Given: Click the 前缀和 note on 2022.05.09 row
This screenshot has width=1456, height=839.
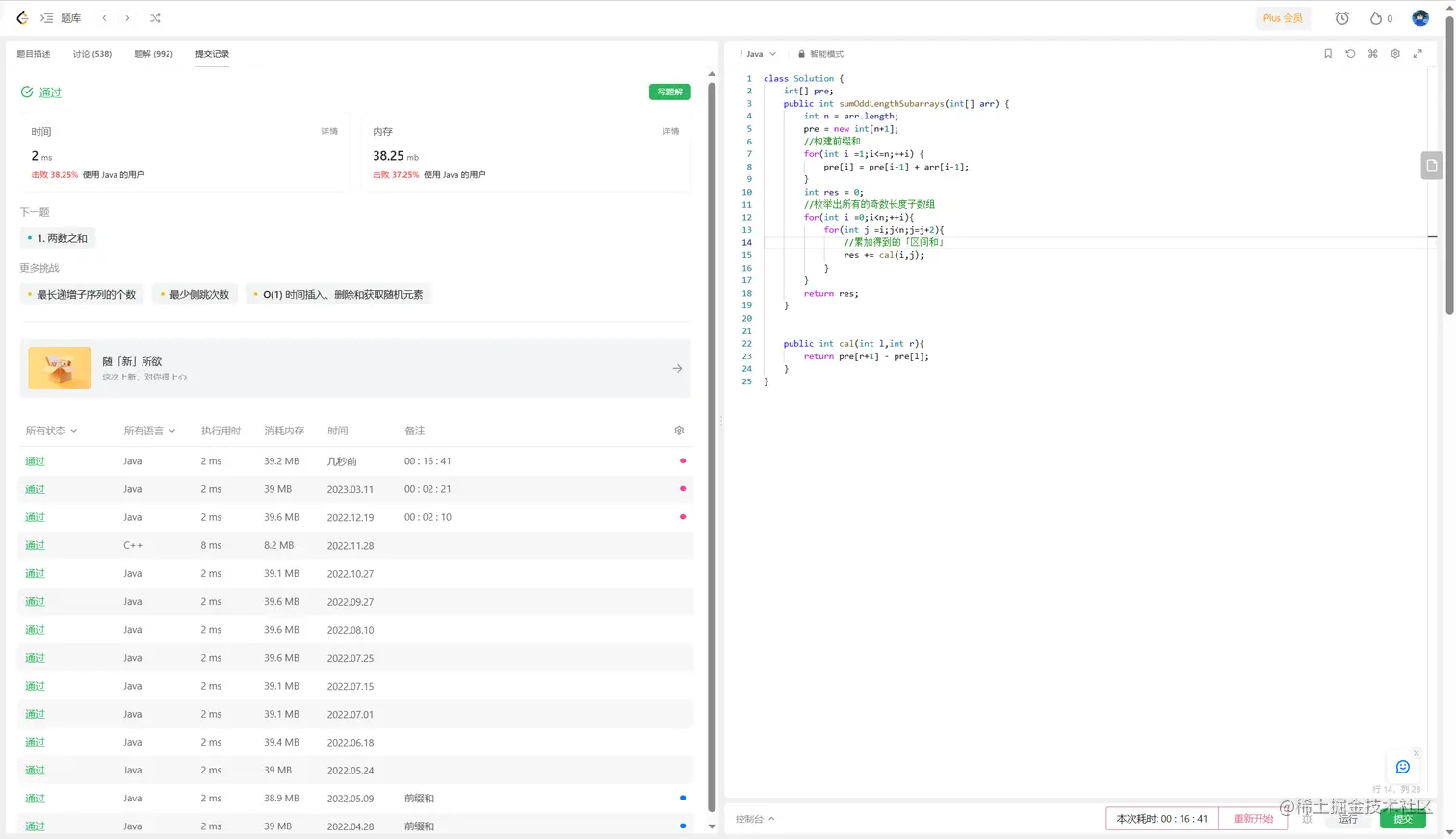Looking at the screenshot, I should coord(419,799).
